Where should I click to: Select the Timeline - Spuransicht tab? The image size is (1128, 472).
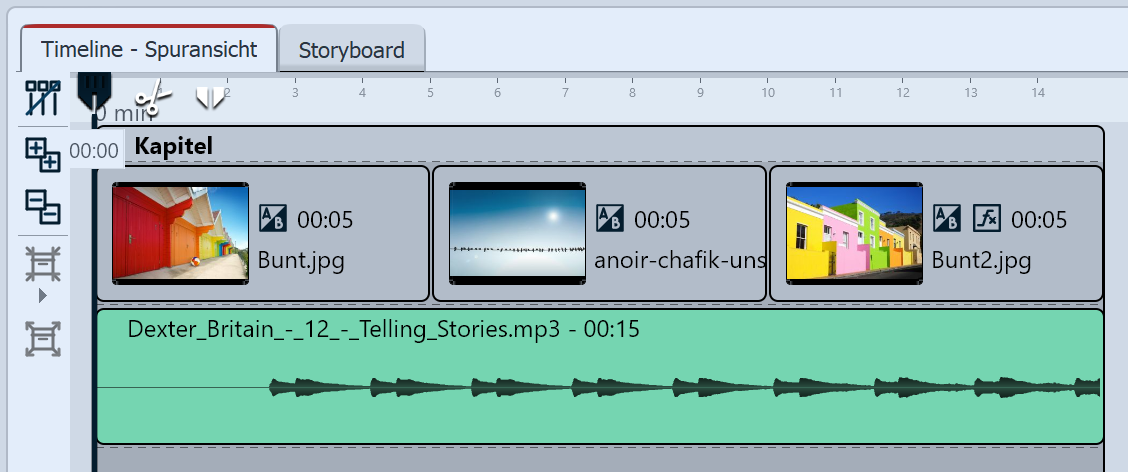pos(148,49)
